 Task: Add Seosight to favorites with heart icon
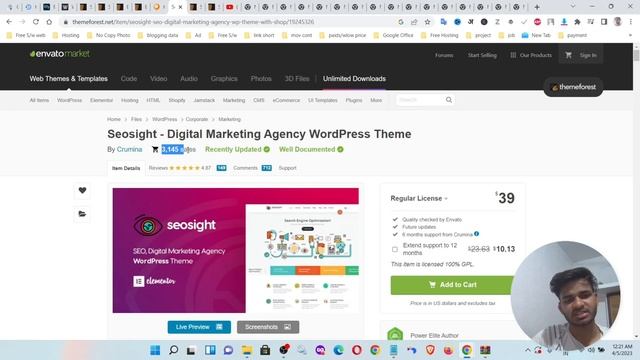click(x=82, y=190)
